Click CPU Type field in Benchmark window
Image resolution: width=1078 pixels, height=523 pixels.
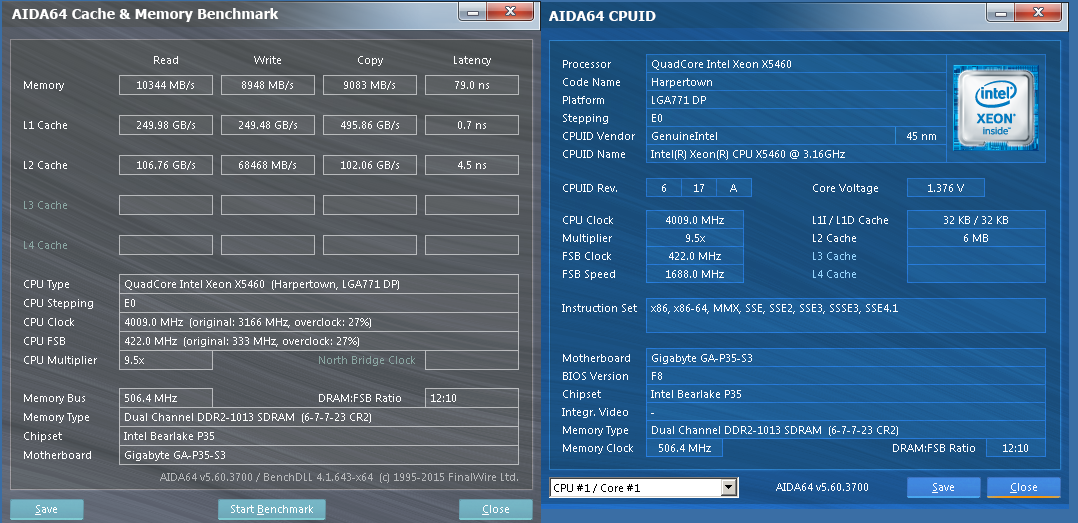pyautogui.click(x=319, y=284)
